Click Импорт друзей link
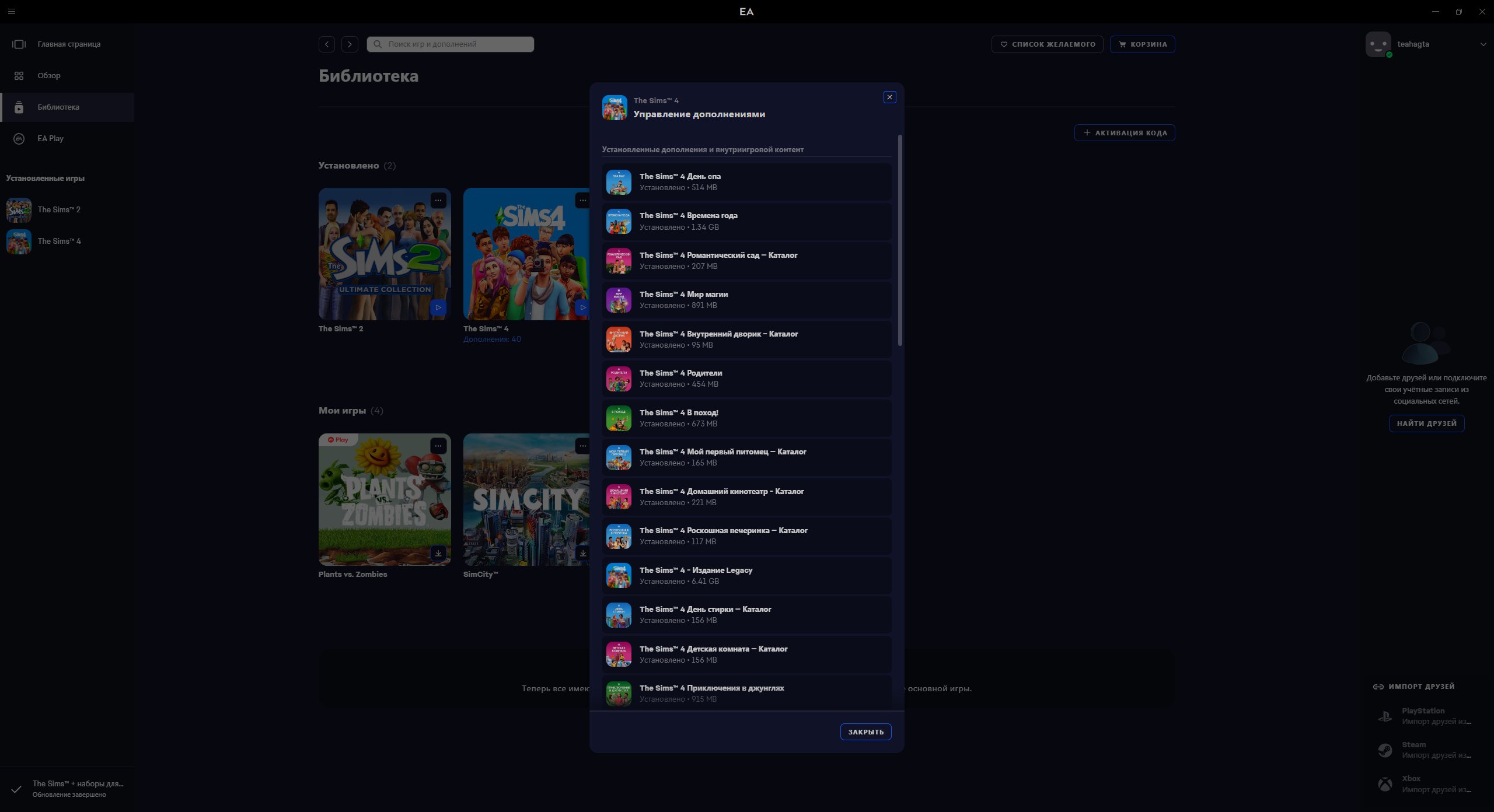 pos(1413,687)
